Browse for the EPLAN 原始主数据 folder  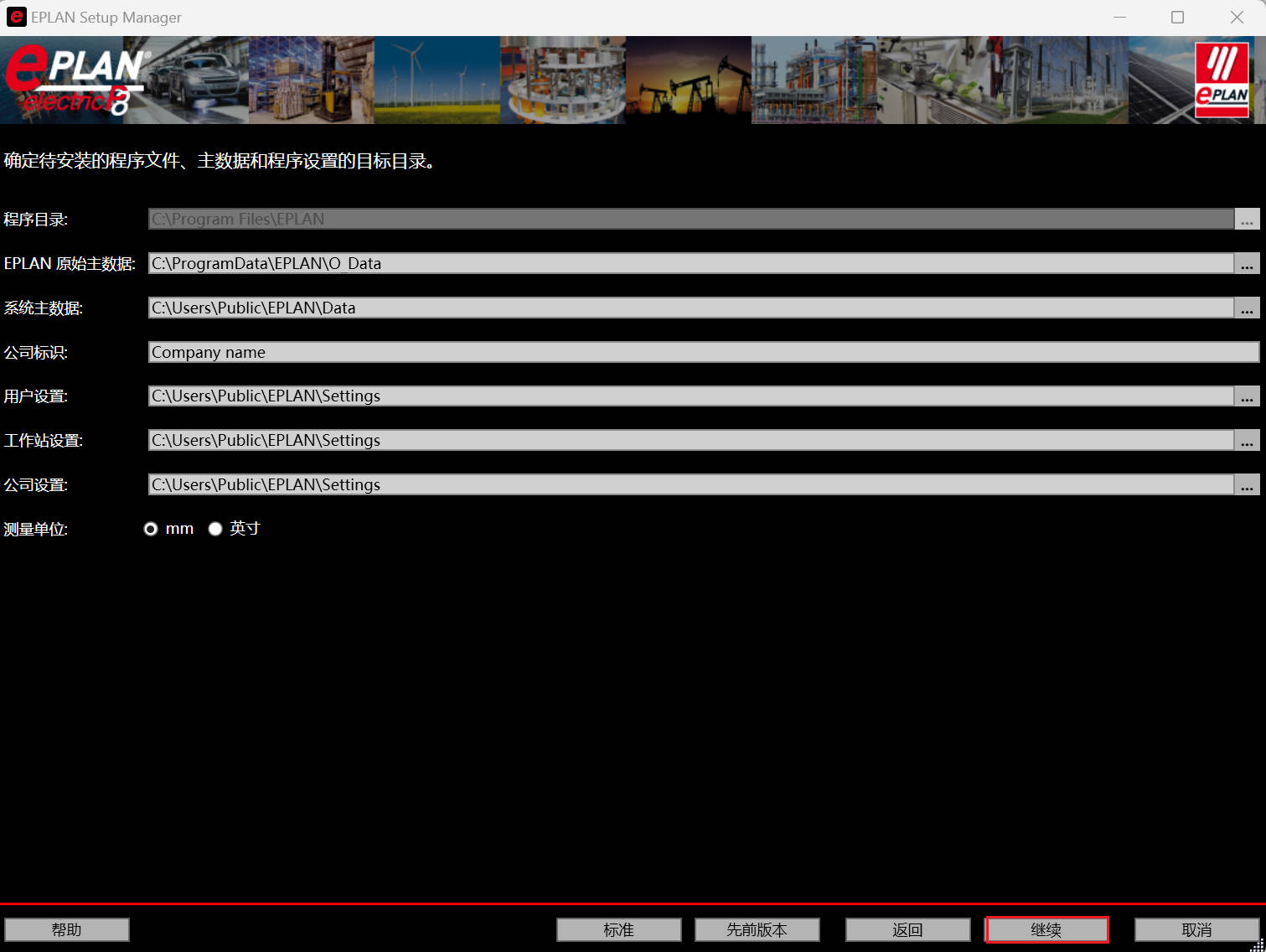click(x=1248, y=263)
